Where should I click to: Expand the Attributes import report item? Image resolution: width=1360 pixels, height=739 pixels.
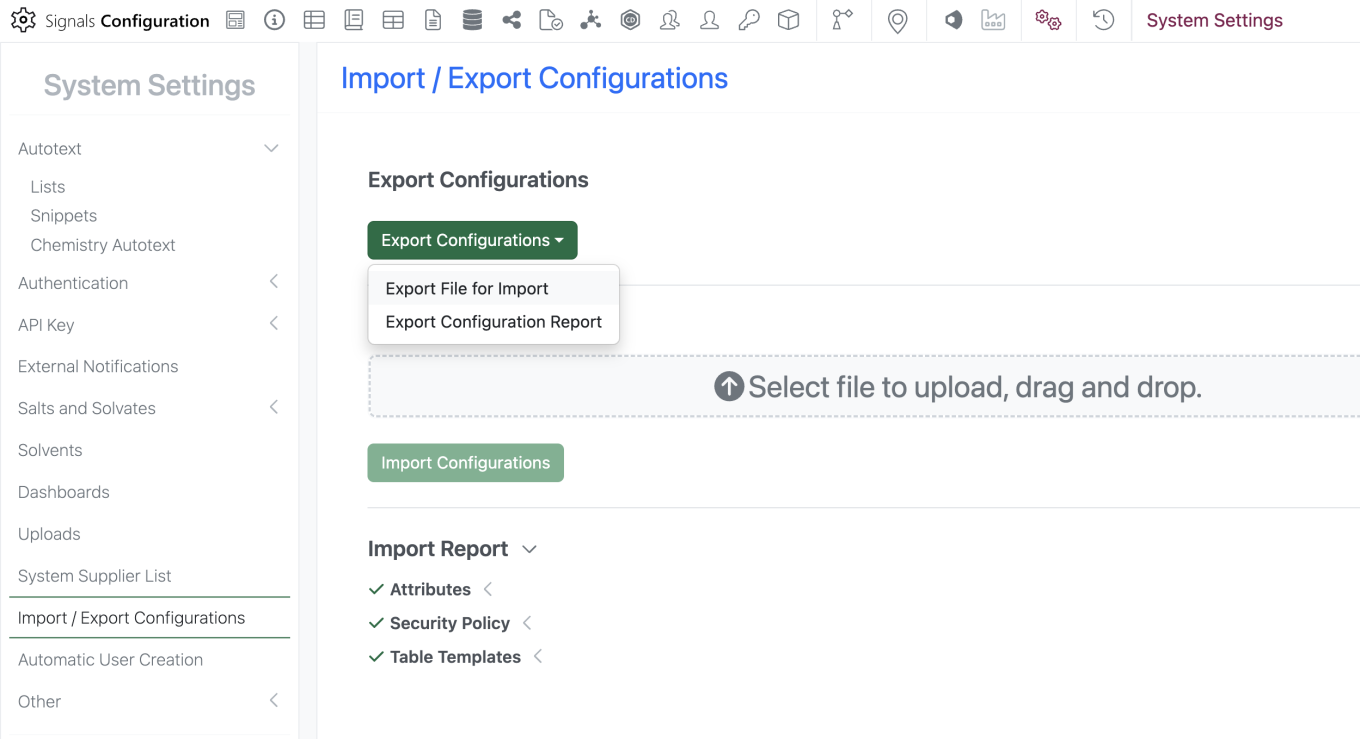(488, 589)
